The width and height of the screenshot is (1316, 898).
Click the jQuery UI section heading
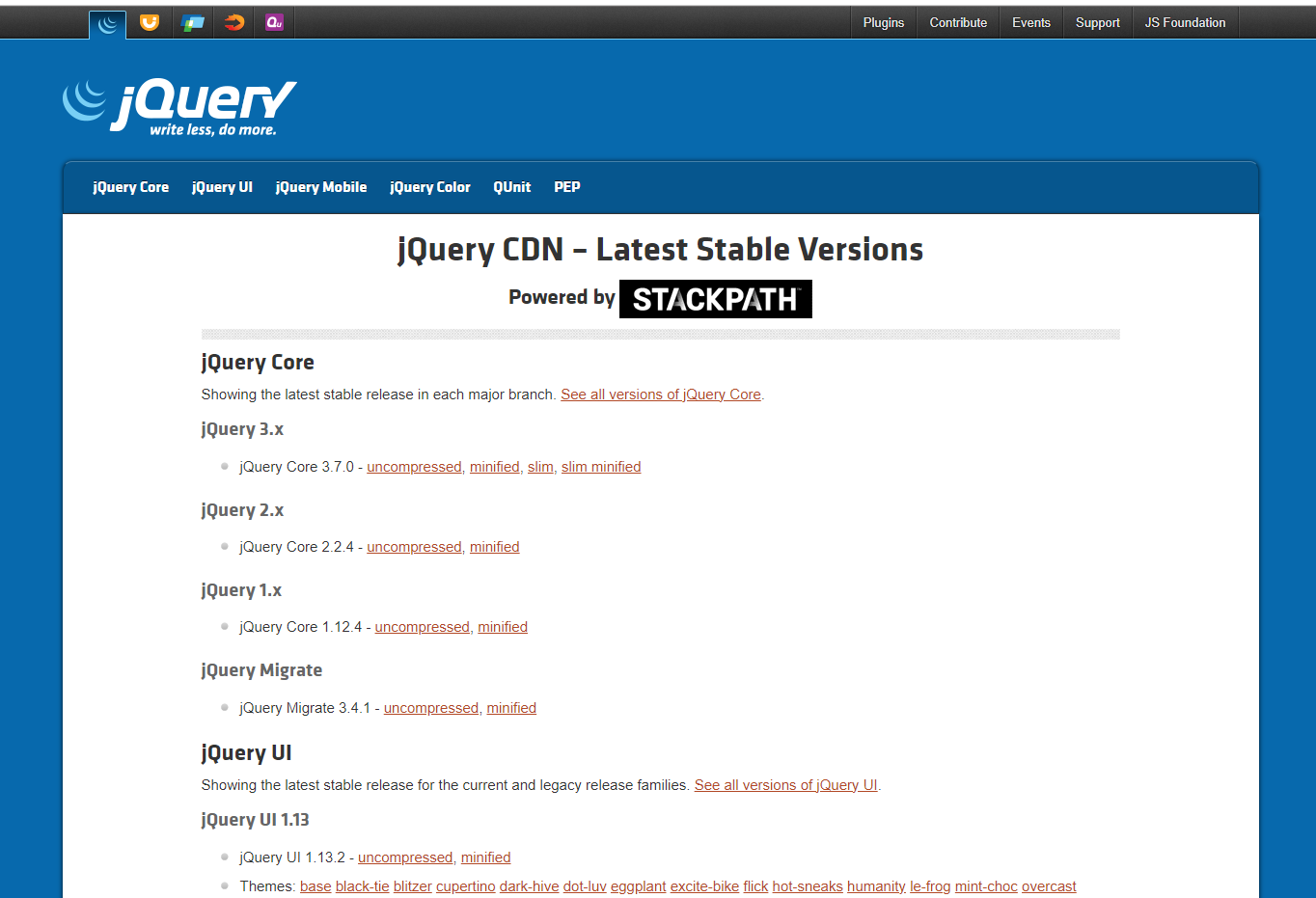point(246,753)
